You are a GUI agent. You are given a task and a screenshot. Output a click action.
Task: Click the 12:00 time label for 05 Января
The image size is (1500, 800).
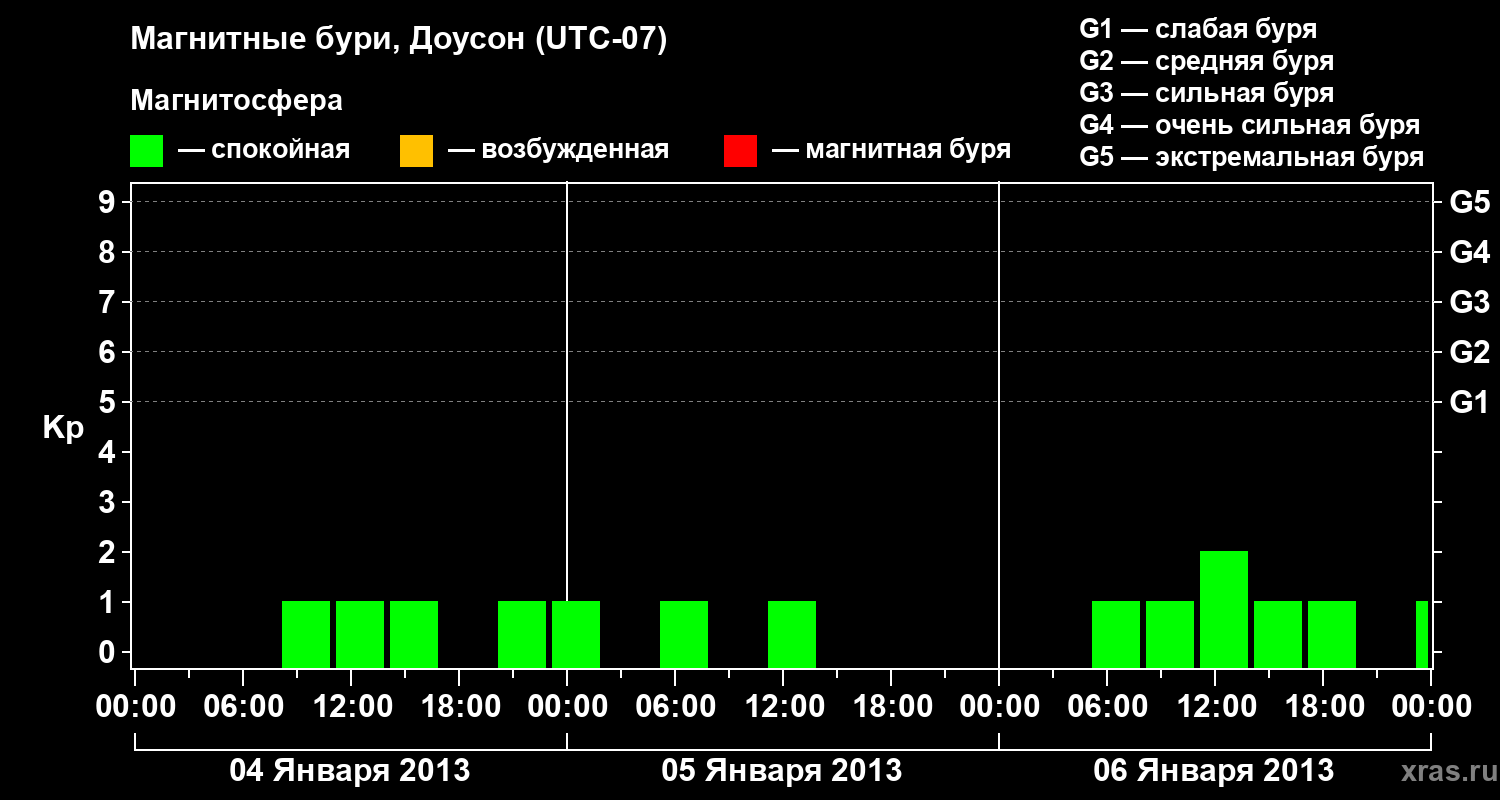(x=783, y=707)
